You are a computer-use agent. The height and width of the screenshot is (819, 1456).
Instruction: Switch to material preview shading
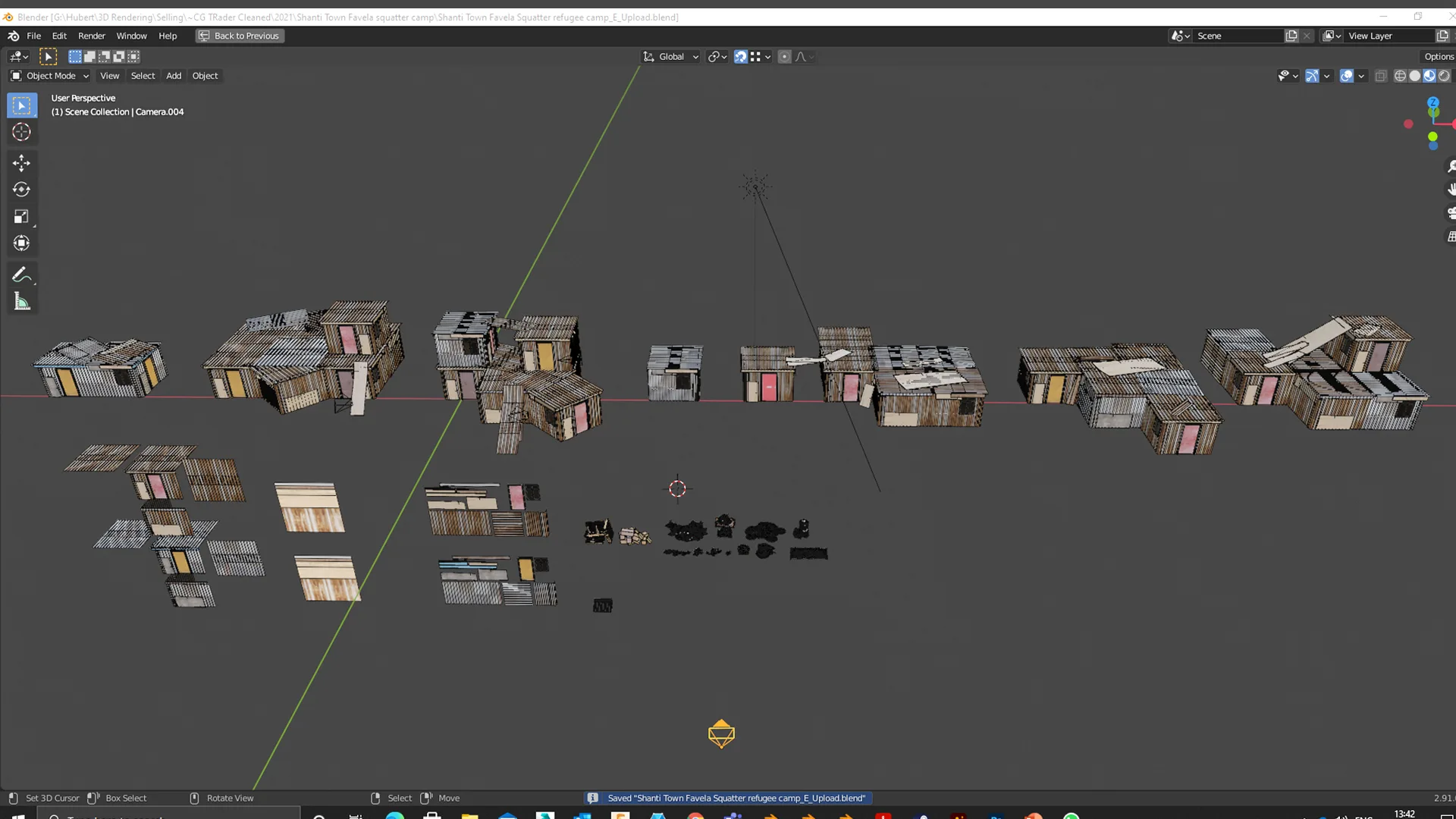(1429, 76)
